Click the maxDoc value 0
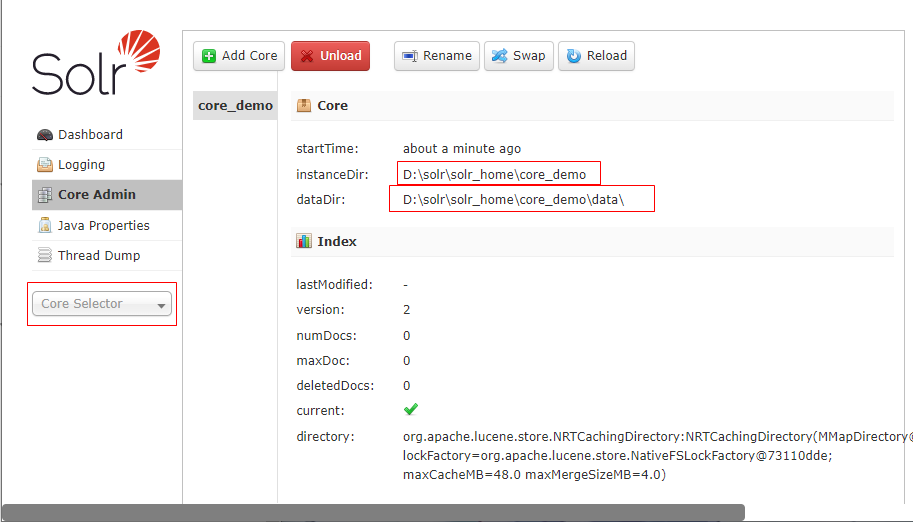 coord(406,361)
